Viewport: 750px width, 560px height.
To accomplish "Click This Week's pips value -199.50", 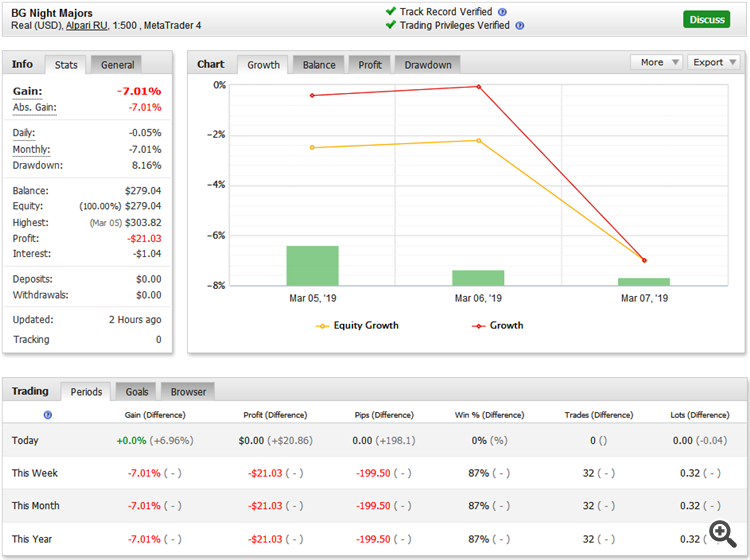I will [373, 473].
